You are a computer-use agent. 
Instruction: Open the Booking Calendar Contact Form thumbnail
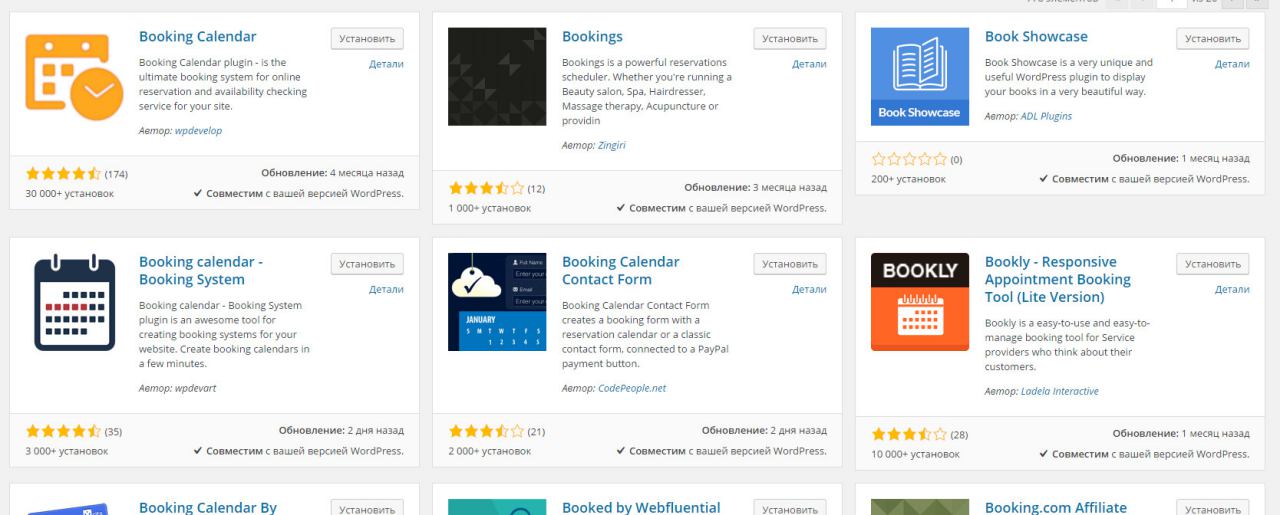[497, 302]
